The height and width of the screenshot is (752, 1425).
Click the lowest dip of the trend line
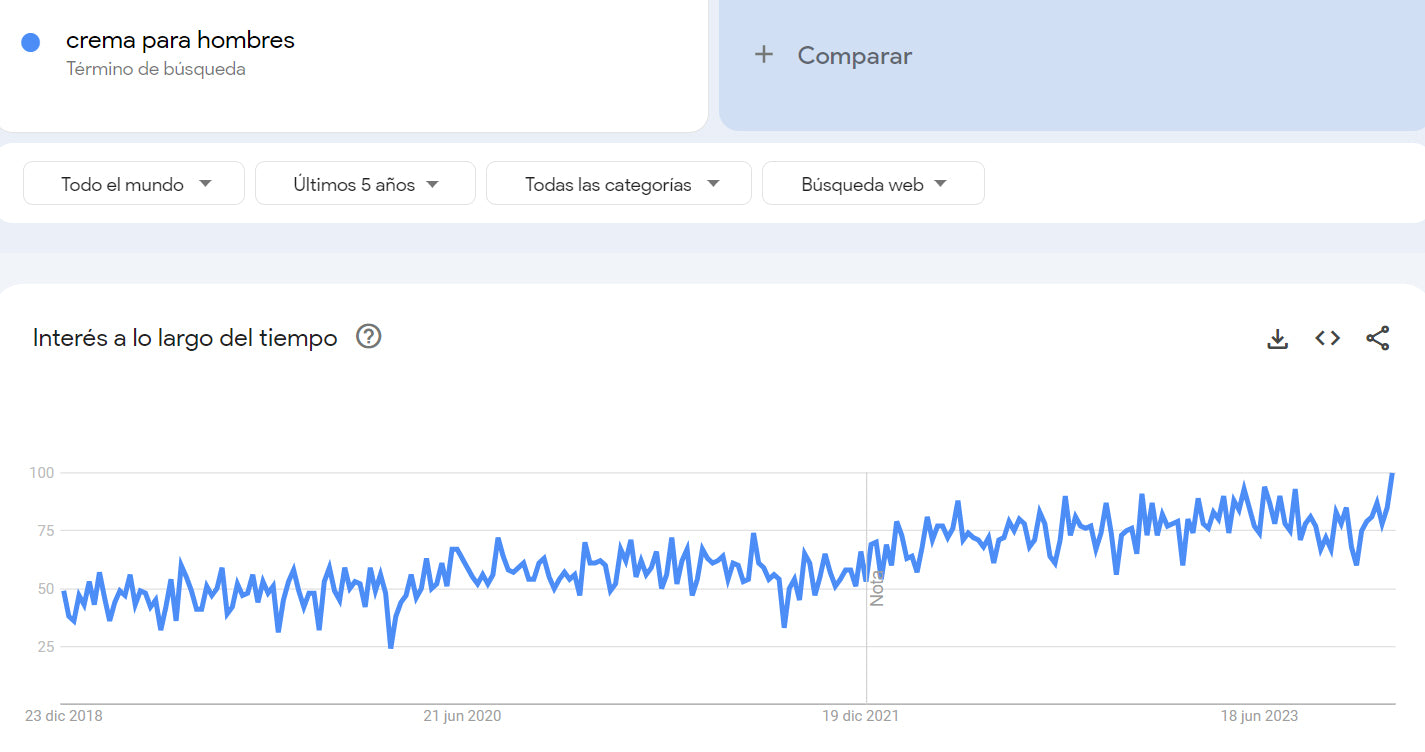pyautogui.click(x=391, y=646)
